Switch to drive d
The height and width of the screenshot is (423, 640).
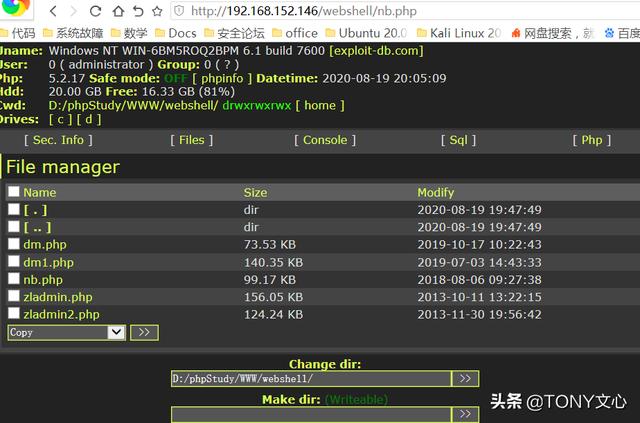point(89,119)
